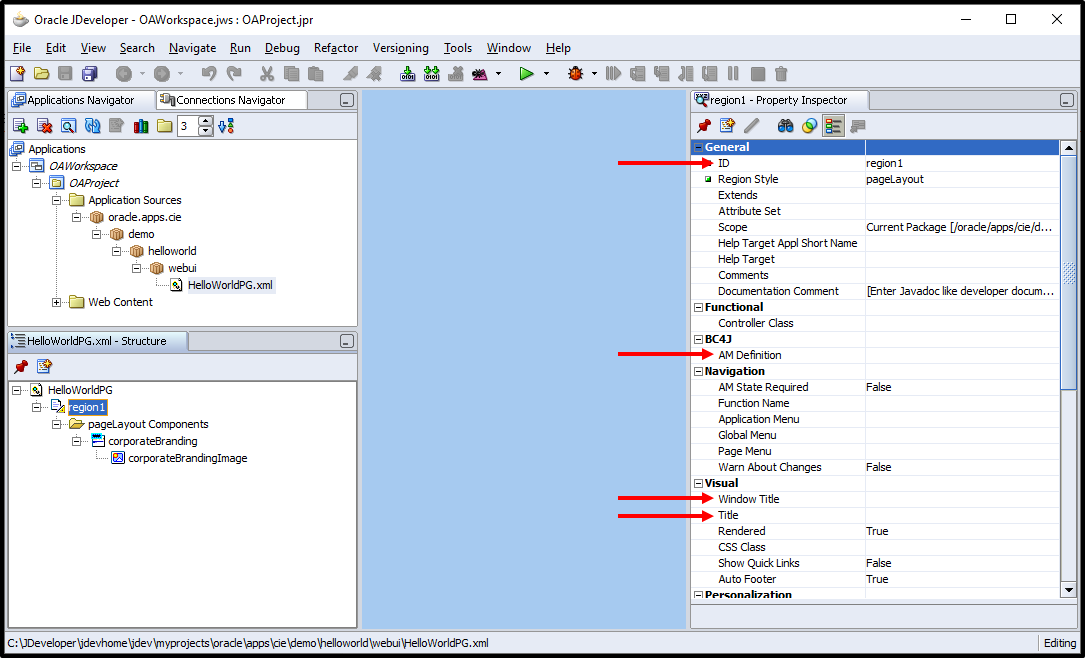Click the Paste clipboard icon
Viewport: 1085px width, 658px height.
pyautogui.click(x=316, y=73)
